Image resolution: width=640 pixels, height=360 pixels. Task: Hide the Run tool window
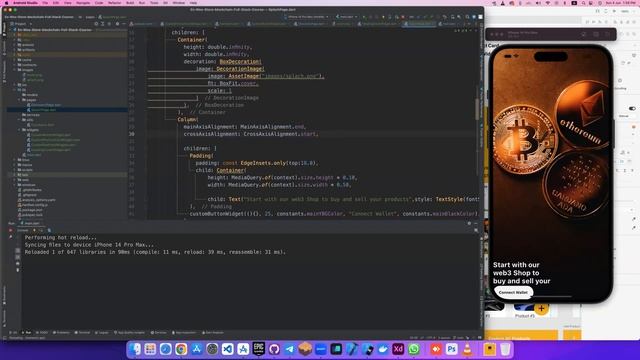tap(476, 223)
